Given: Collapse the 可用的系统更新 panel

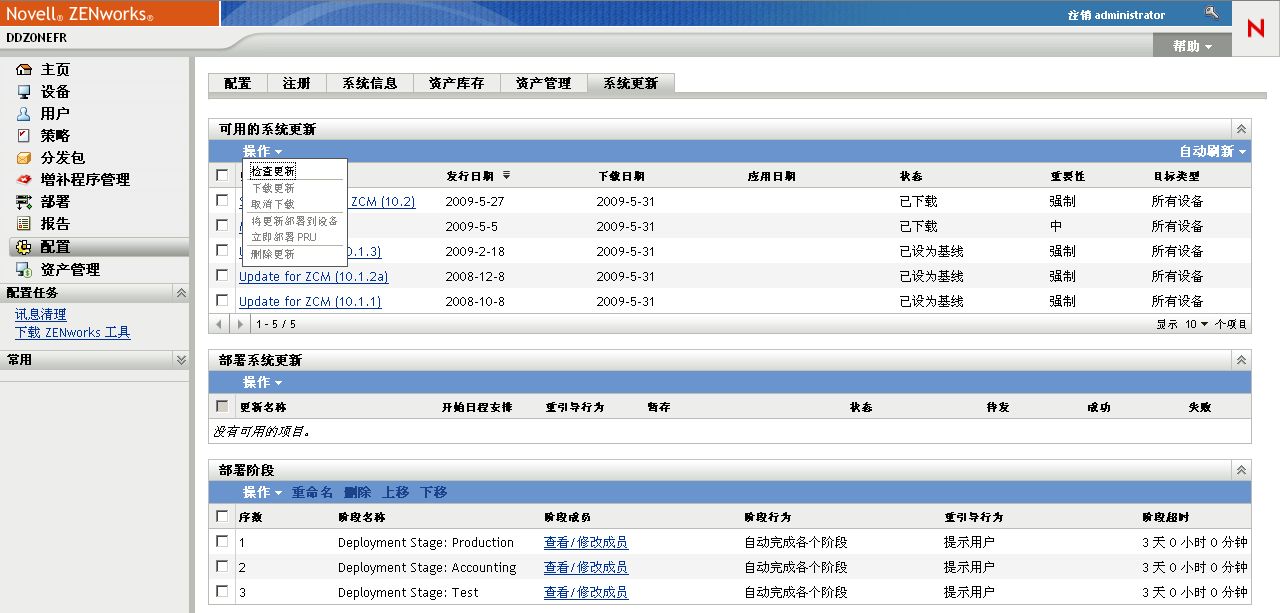Looking at the screenshot, I should 1241,129.
